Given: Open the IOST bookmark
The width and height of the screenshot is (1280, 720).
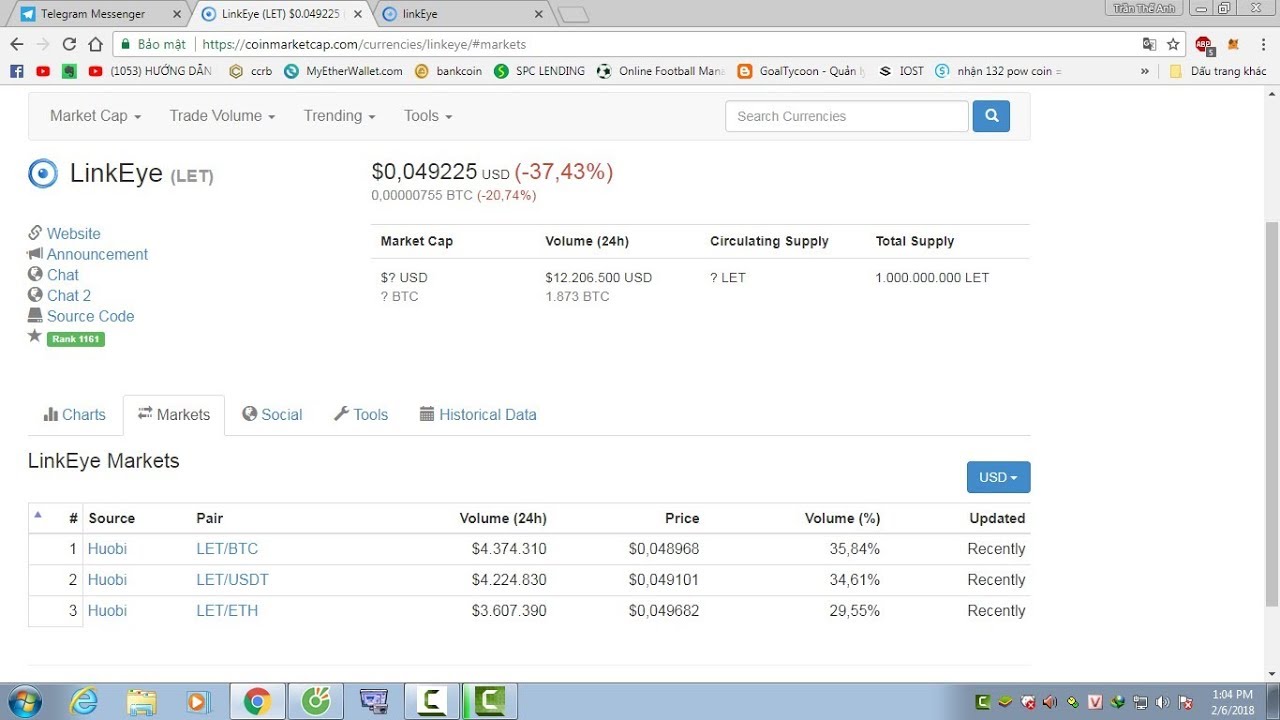Looking at the screenshot, I should tap(902, 71).
